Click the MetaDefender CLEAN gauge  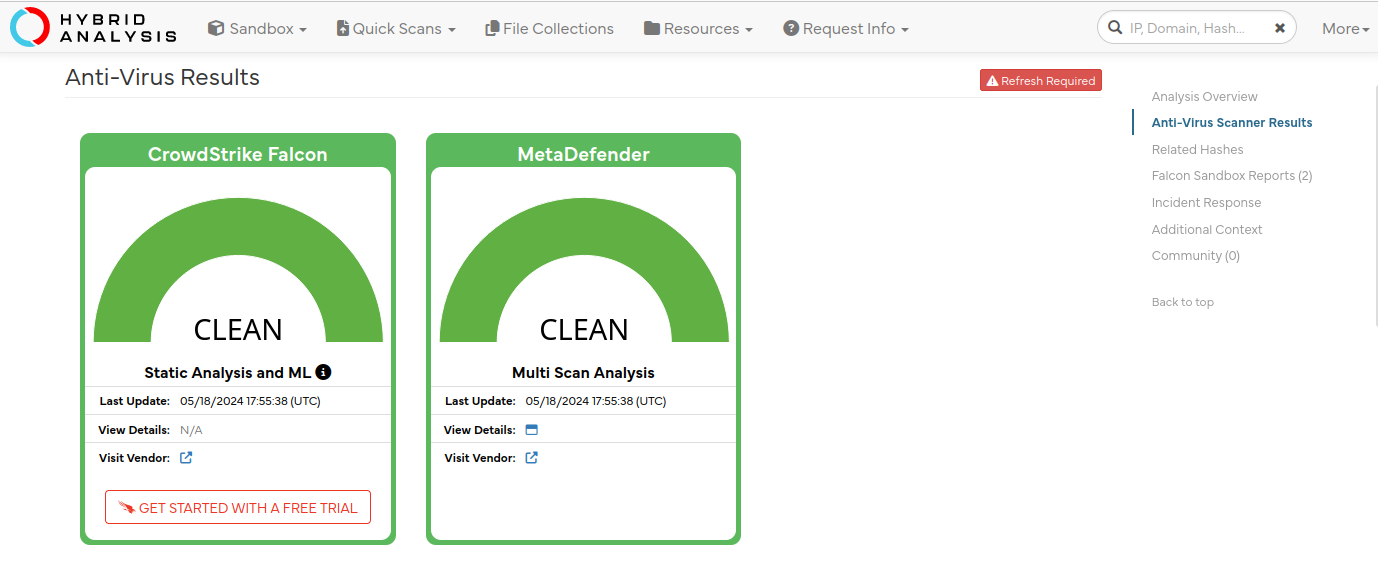pyautogui.click(x=583, y=272)
